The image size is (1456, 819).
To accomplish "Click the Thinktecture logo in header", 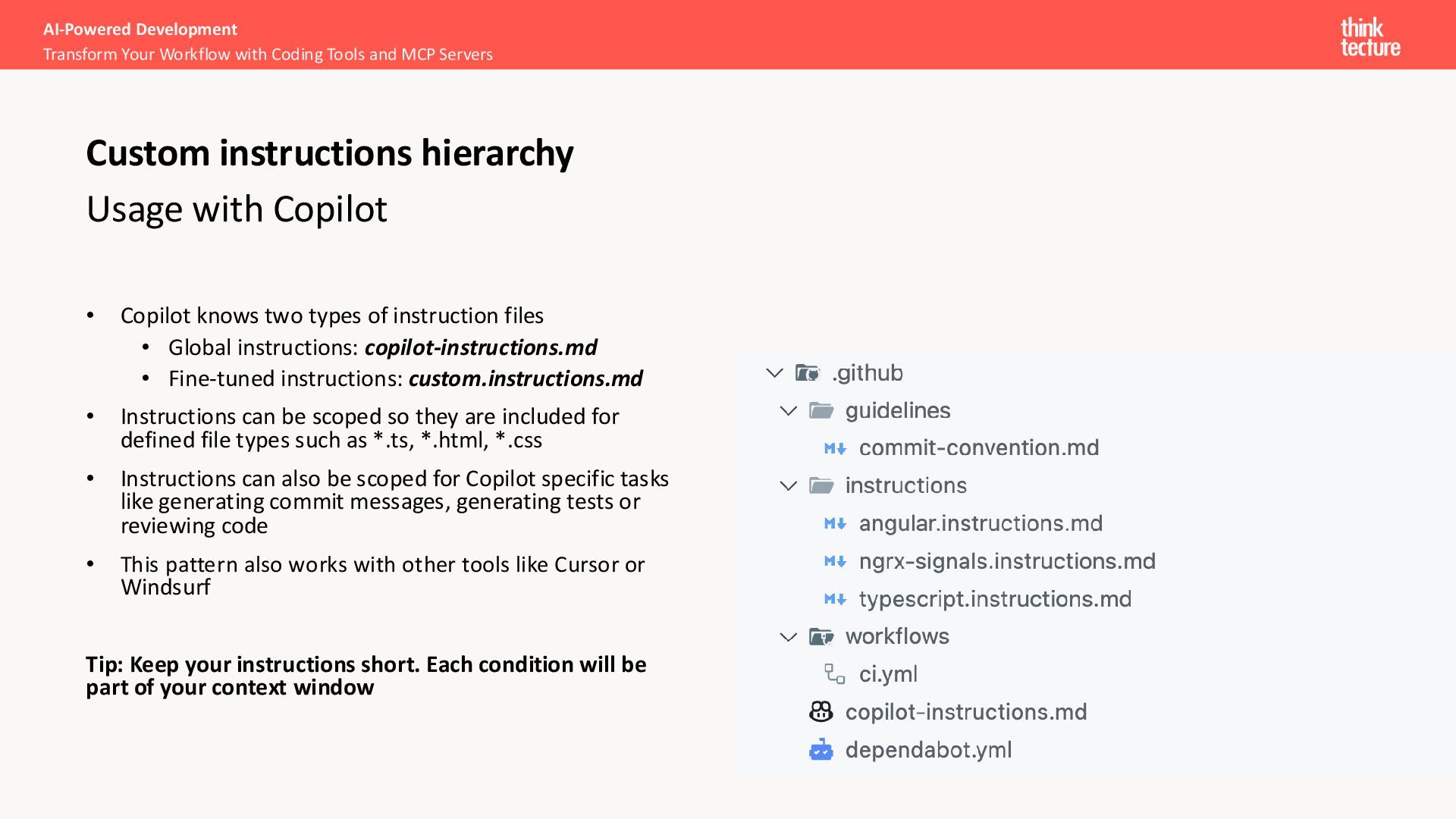I will coord(1370,37).
